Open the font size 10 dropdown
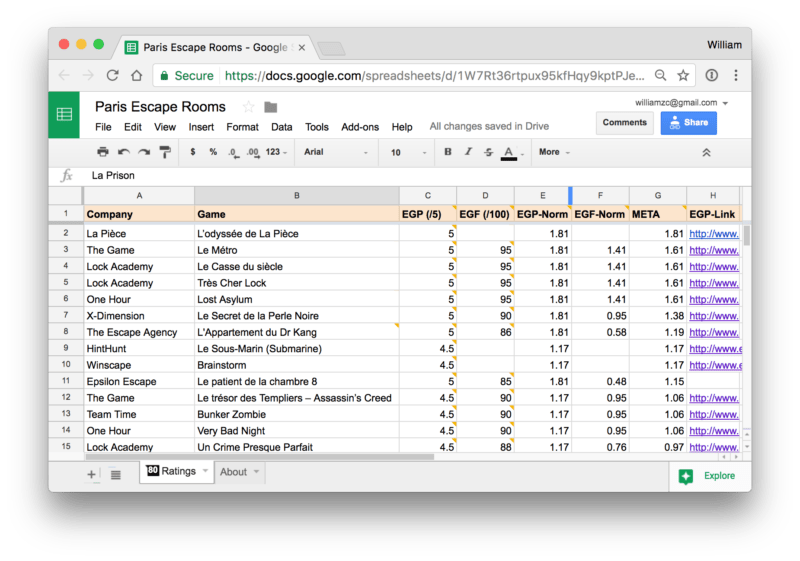 click(408, 152)
